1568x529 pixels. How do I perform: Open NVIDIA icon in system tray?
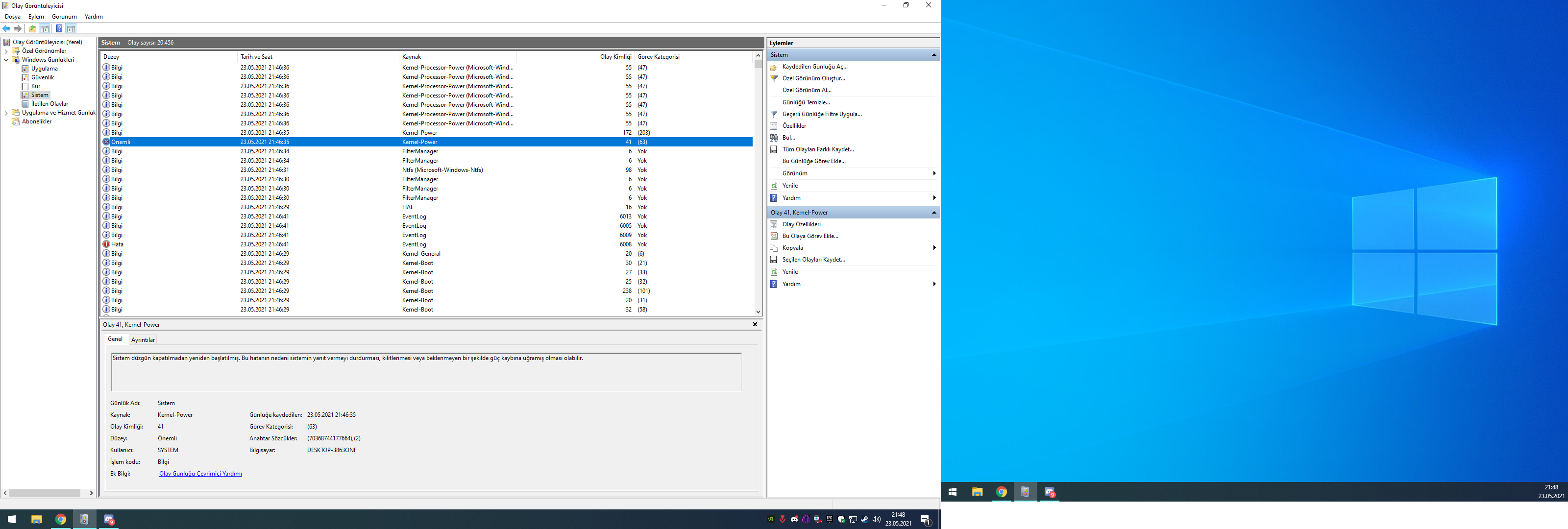771,519
